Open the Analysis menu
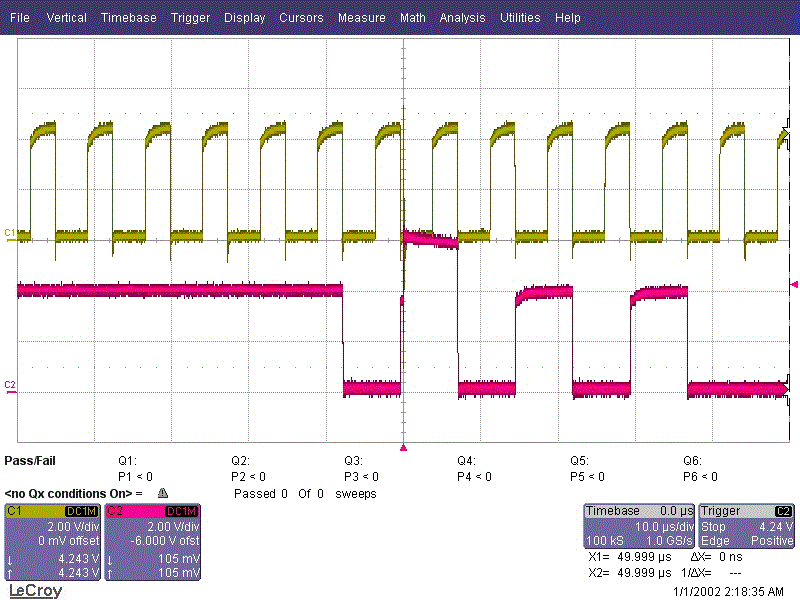 tap(462, 18)
